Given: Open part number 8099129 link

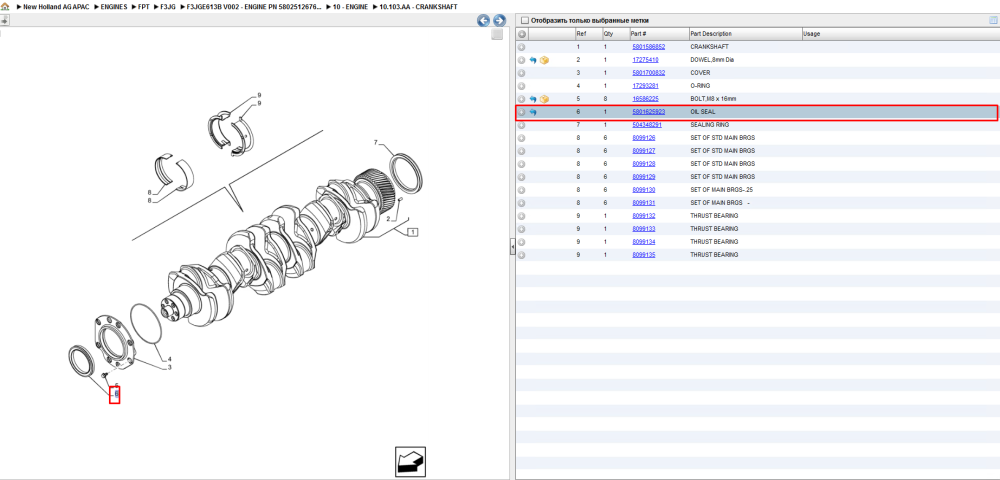Looking at the screenshot, I should [643, 177].
